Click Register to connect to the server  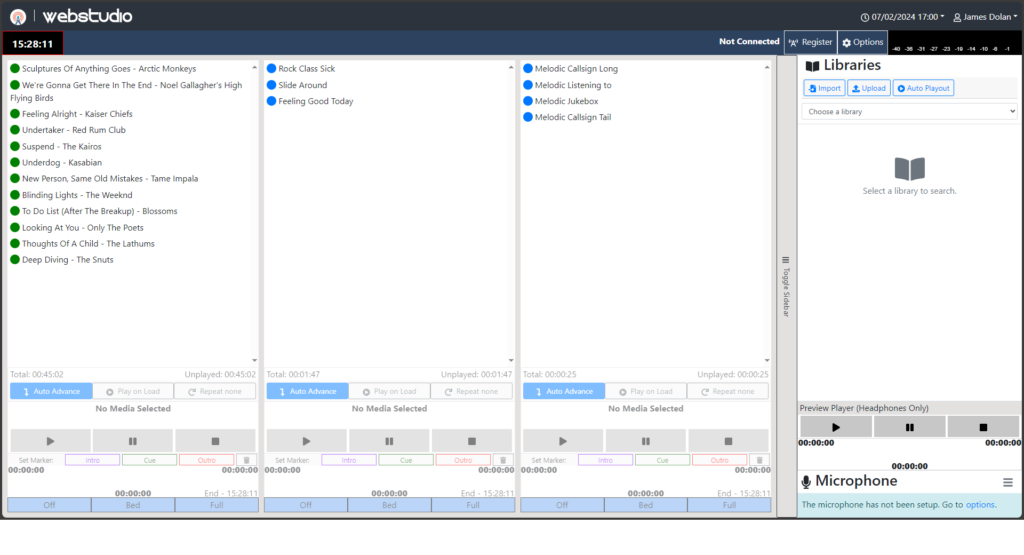(810, 42)
